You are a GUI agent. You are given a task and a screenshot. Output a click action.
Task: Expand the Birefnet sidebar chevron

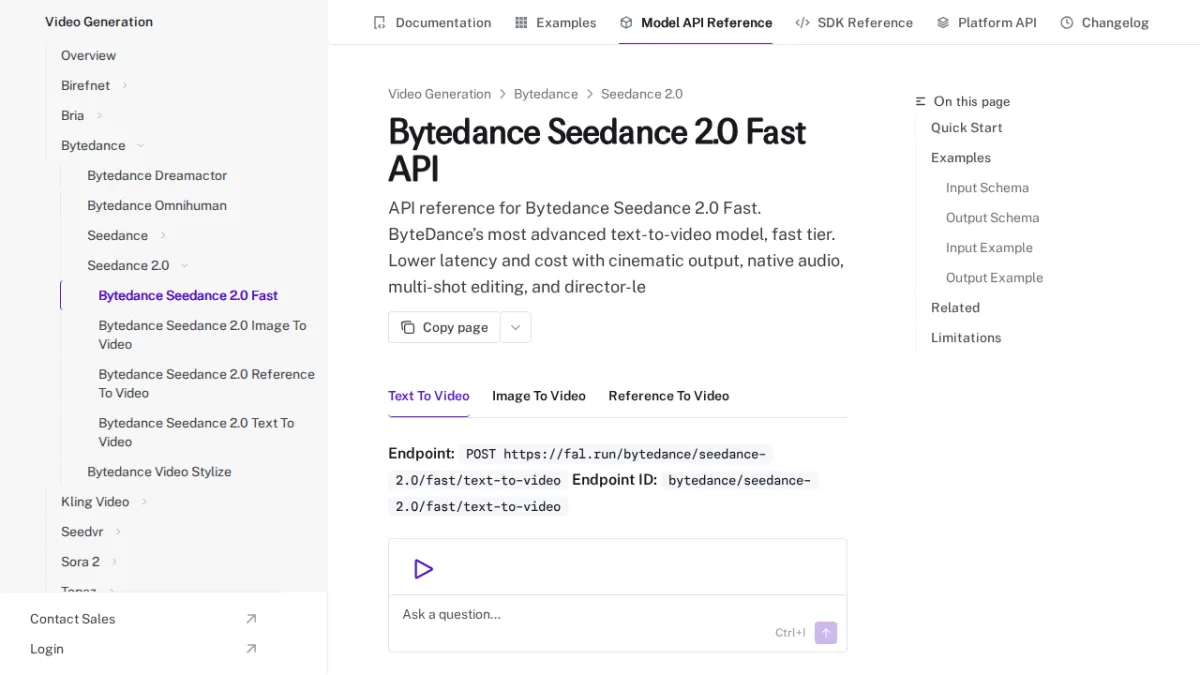(125, 85)
